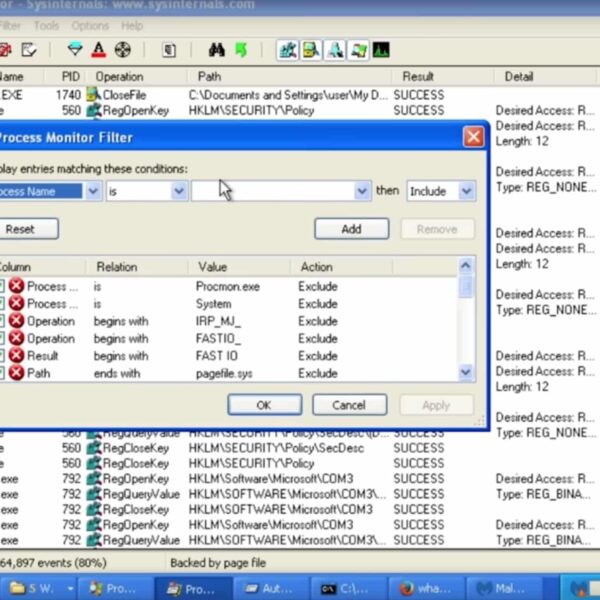The width and height of the screenshot is (600, 600).
Task: Confirm filter with OK button
Action: click(x=264, y=405)
